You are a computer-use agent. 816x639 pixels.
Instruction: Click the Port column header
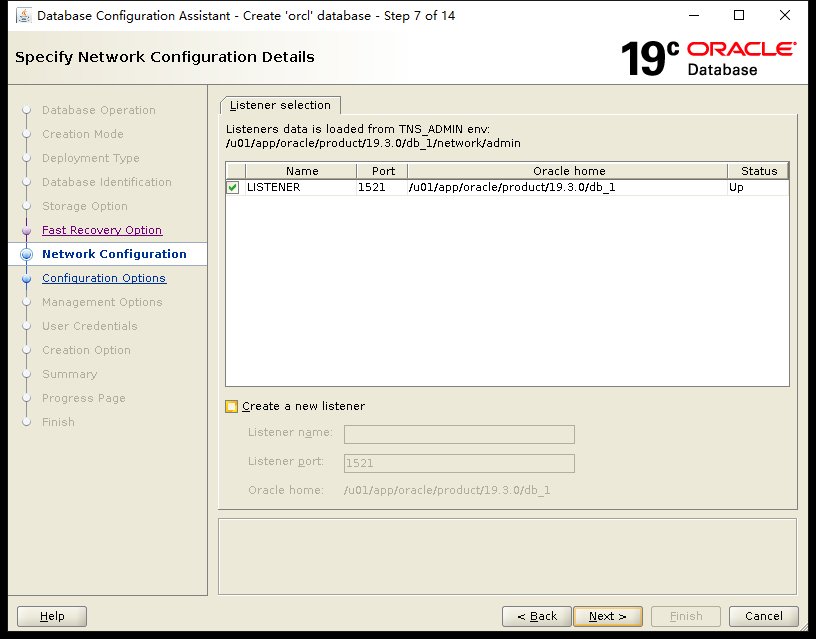pyautogui.click(x=382, y=171)
